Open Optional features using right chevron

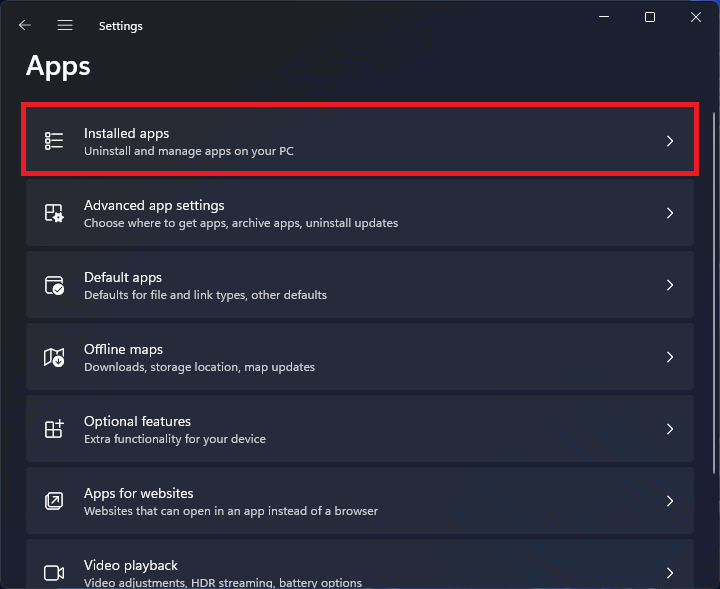[x=670, y=429]
